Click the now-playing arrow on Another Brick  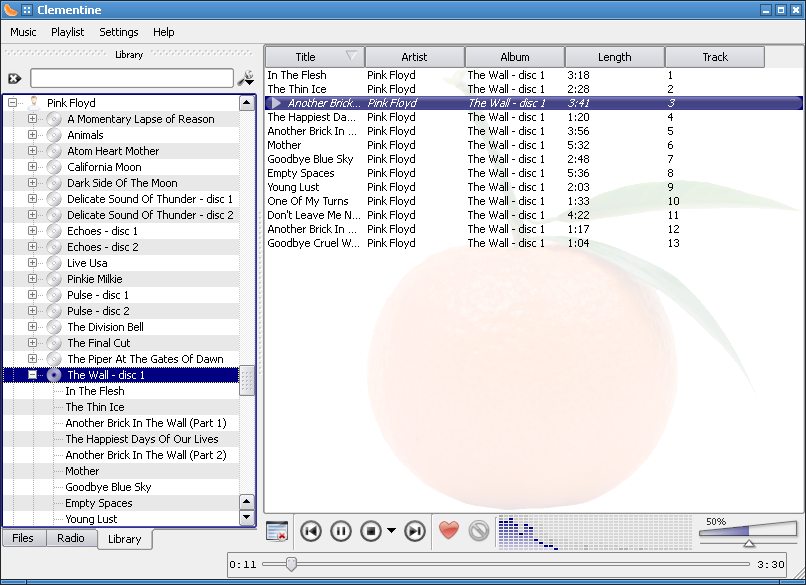click(276, 103)
